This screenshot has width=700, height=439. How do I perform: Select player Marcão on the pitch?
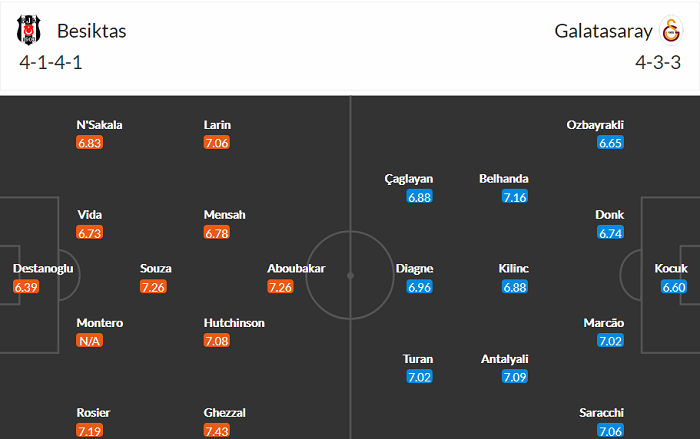[603, 323]
